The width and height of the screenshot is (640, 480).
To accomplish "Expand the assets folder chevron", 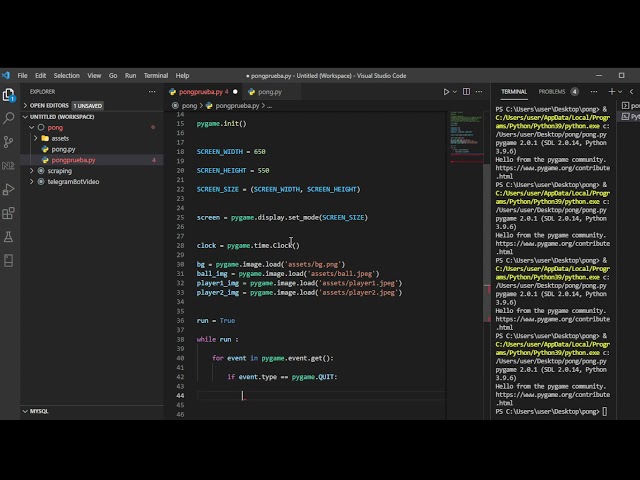I will coord(36,138).
